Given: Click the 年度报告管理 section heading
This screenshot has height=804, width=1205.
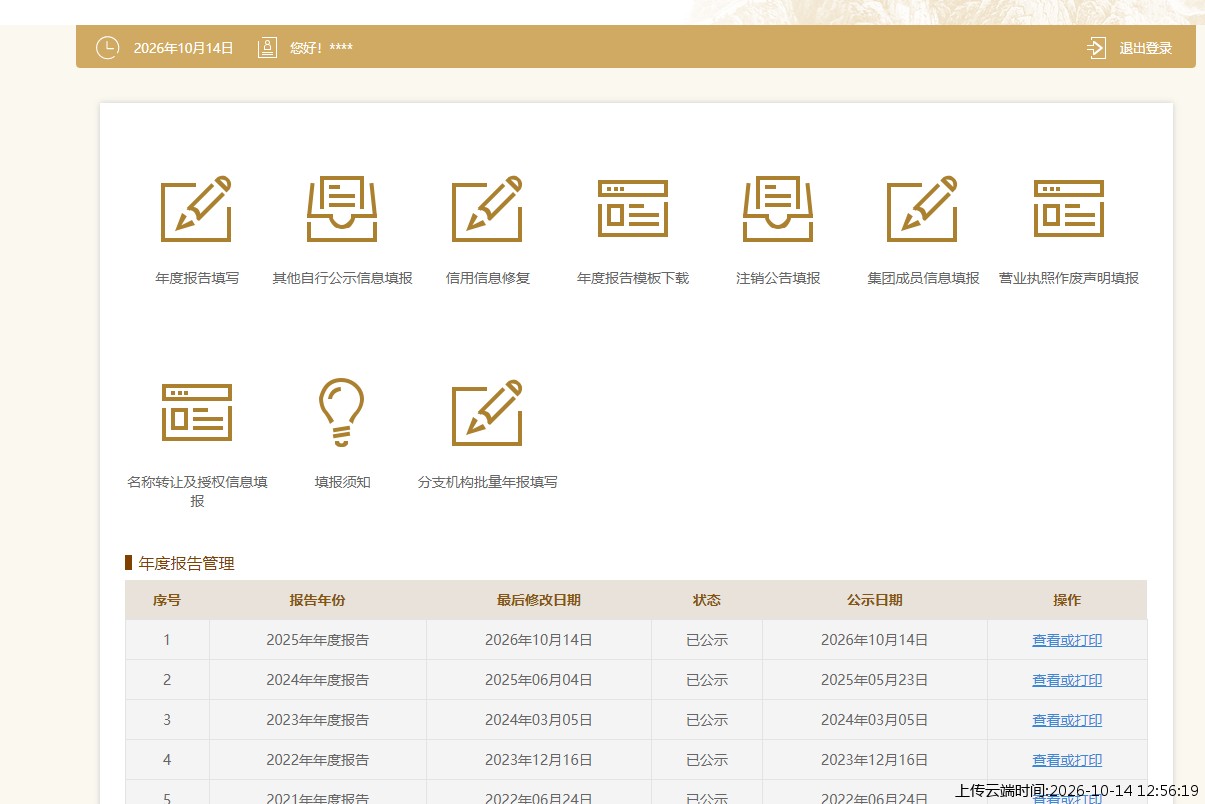Looking at the screenshot, I should coord(186,563).
